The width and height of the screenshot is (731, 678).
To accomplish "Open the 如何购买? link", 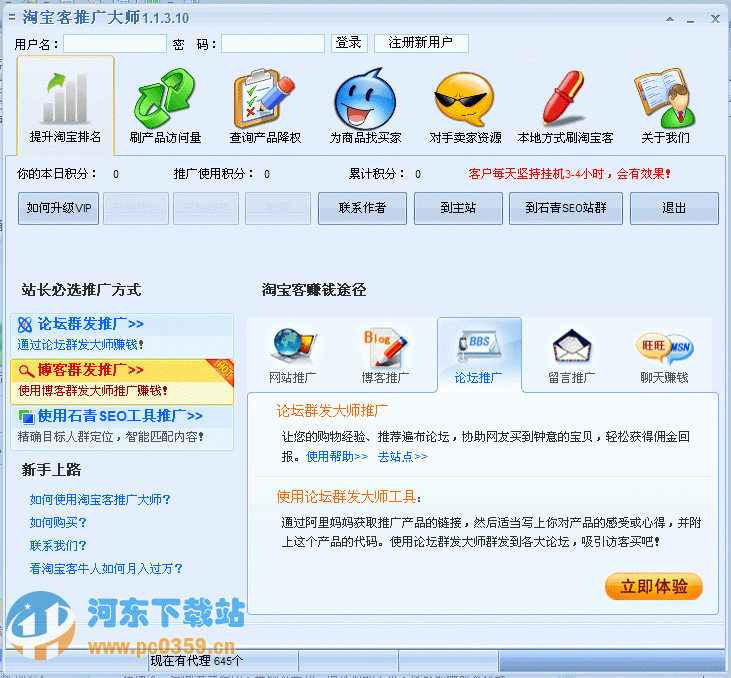I will click(58, 523).
